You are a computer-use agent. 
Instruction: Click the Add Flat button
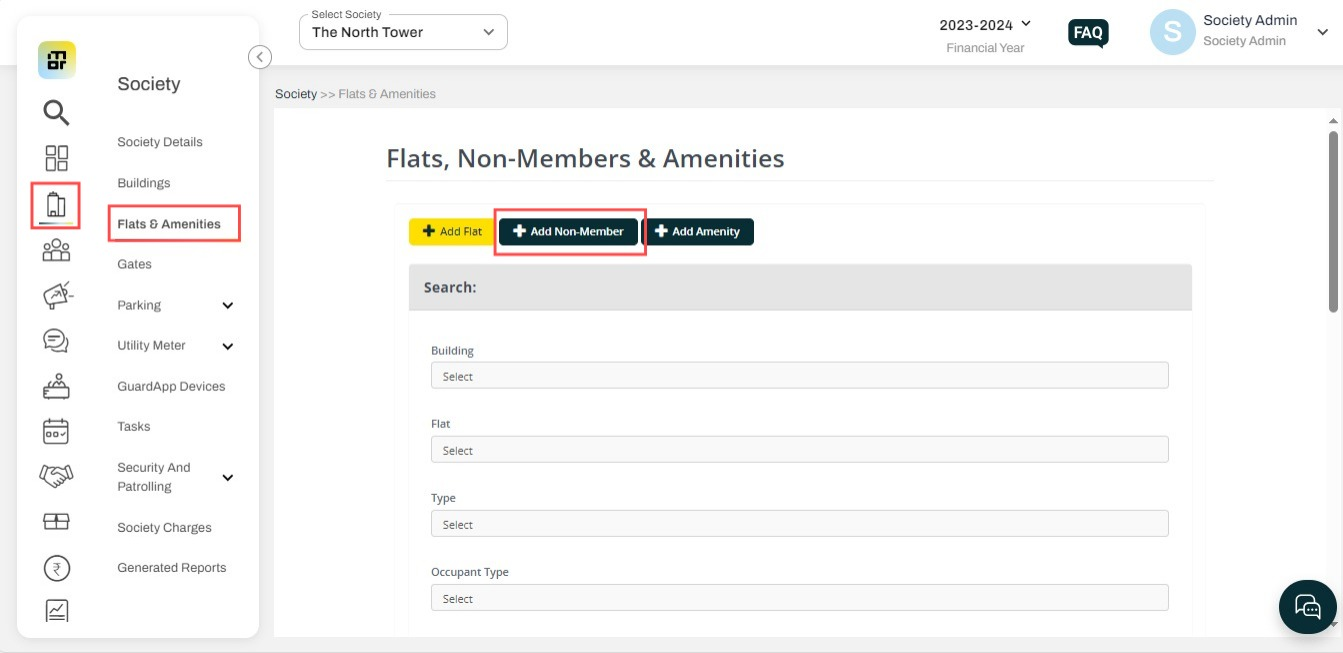[451, 231]
